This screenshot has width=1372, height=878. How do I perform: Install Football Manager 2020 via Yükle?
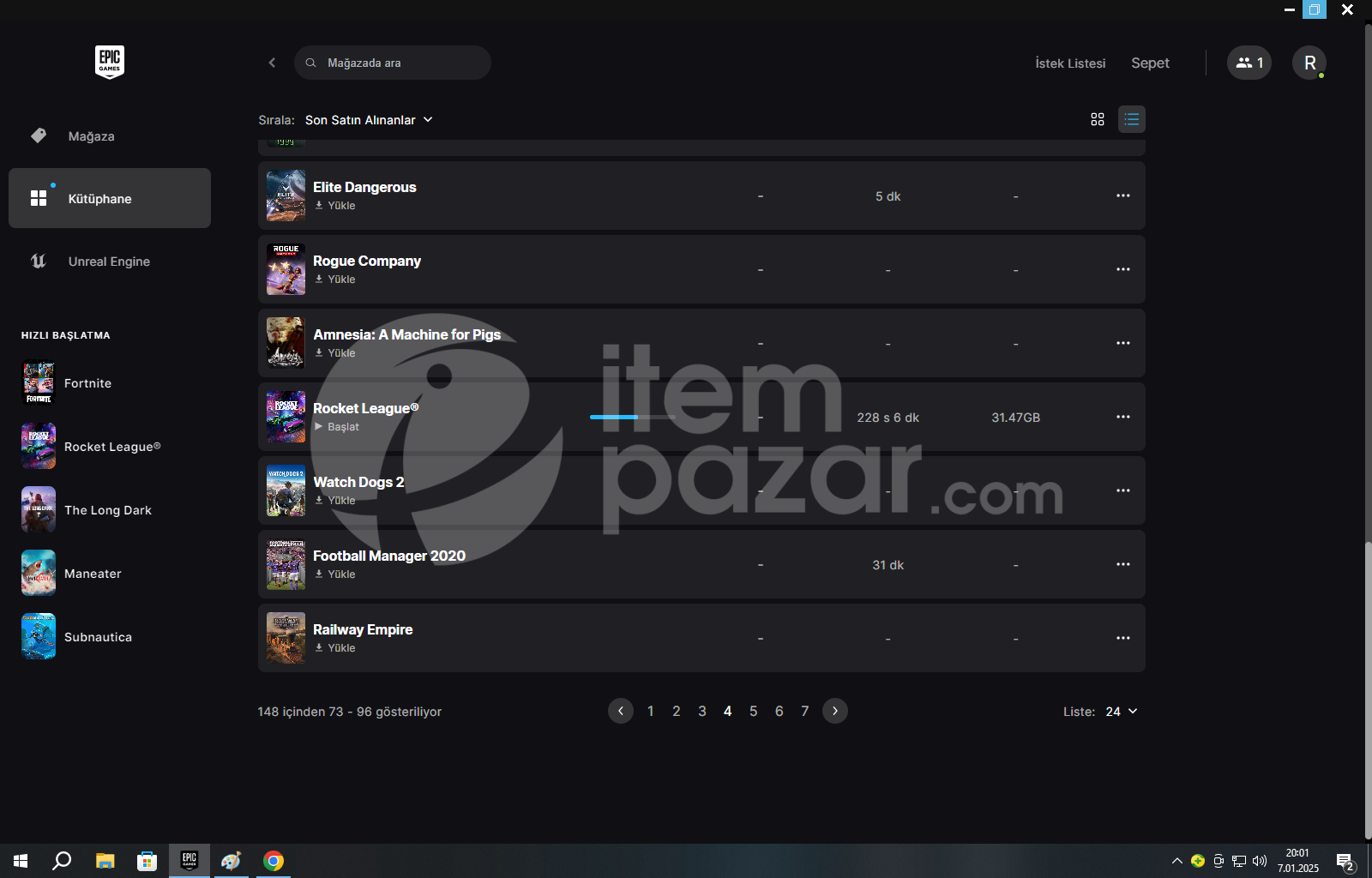click(334, 574)
